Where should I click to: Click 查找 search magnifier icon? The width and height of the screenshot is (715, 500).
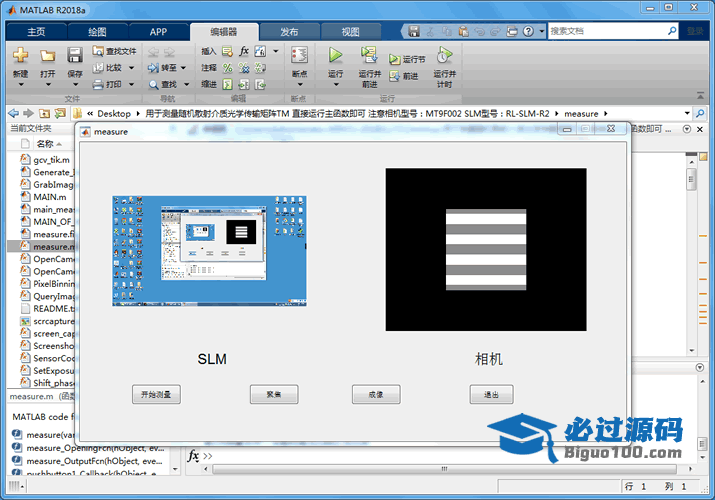click(154, 85)
